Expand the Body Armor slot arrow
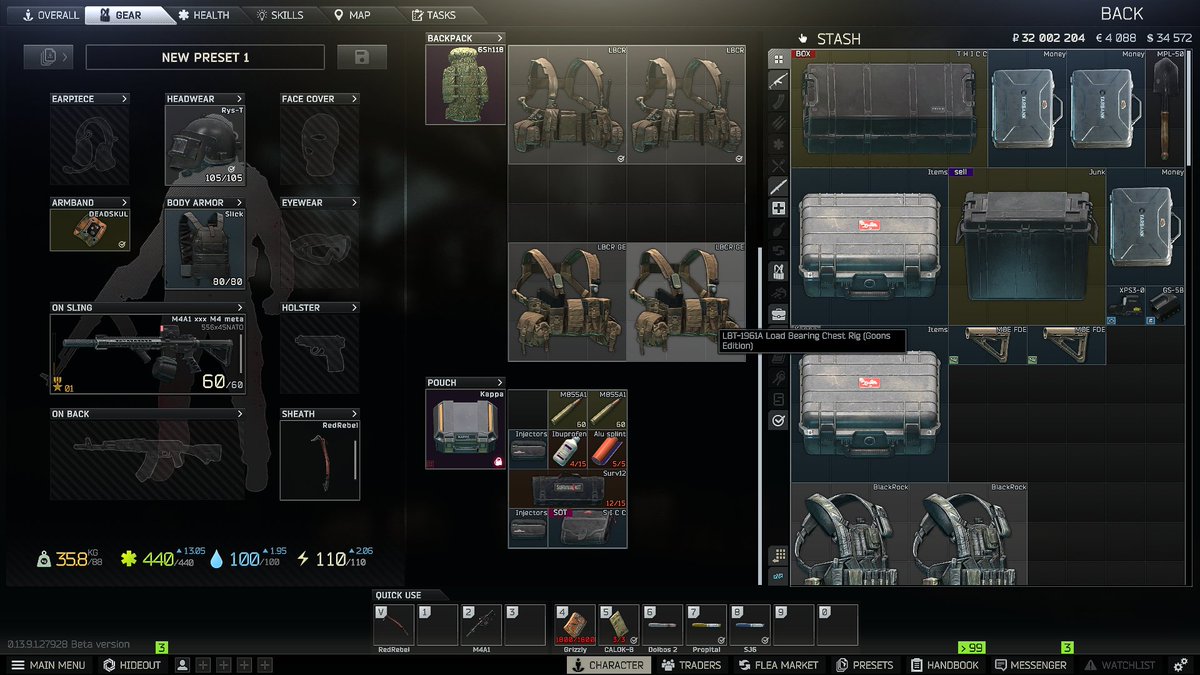 (x=240, y=203)
